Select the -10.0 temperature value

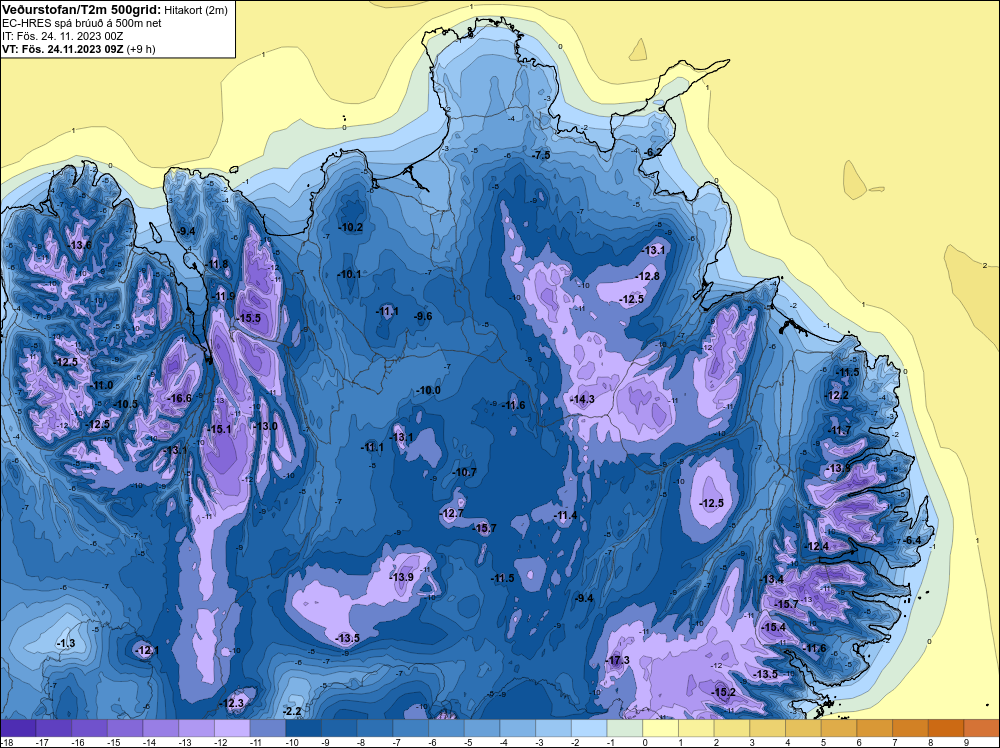pyautogui.click(x=429, y=390)
